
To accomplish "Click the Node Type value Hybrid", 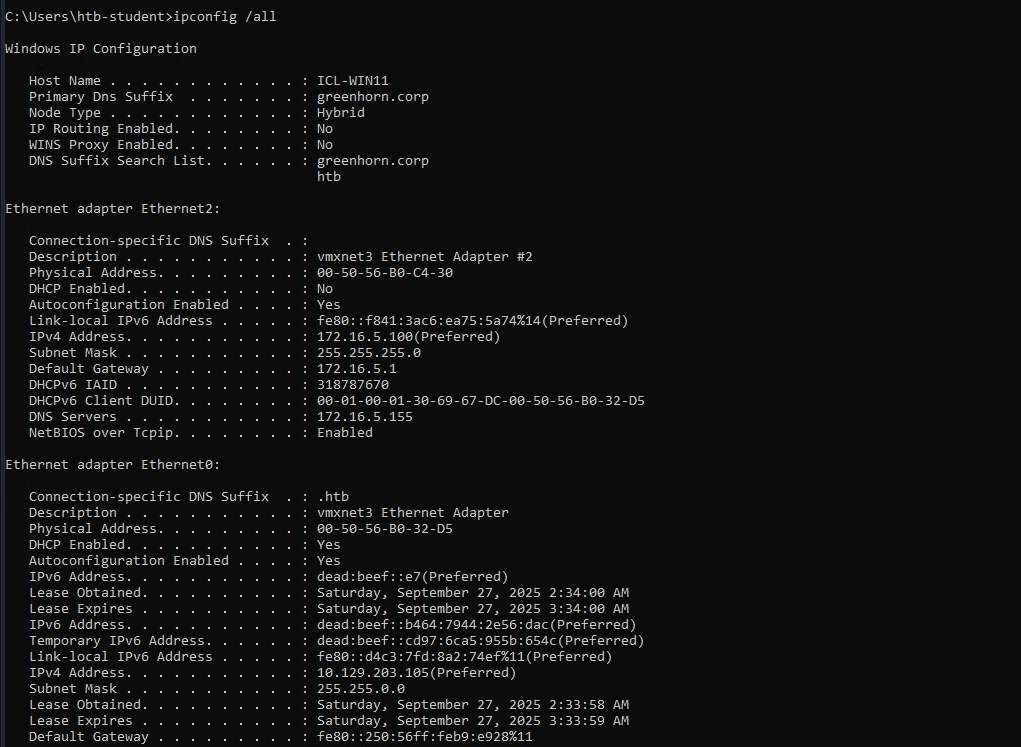I will tap(340, 113).
